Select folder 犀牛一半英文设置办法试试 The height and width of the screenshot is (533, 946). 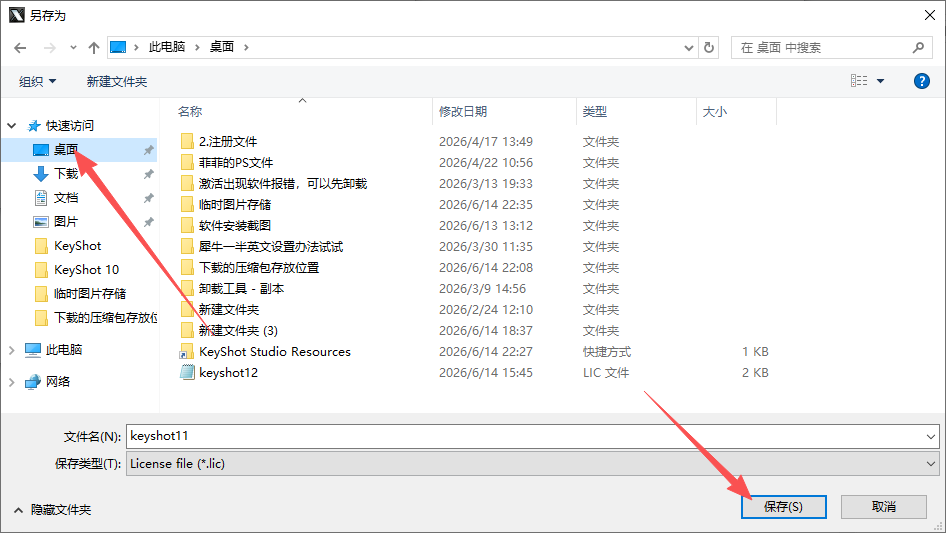(271, 247)
